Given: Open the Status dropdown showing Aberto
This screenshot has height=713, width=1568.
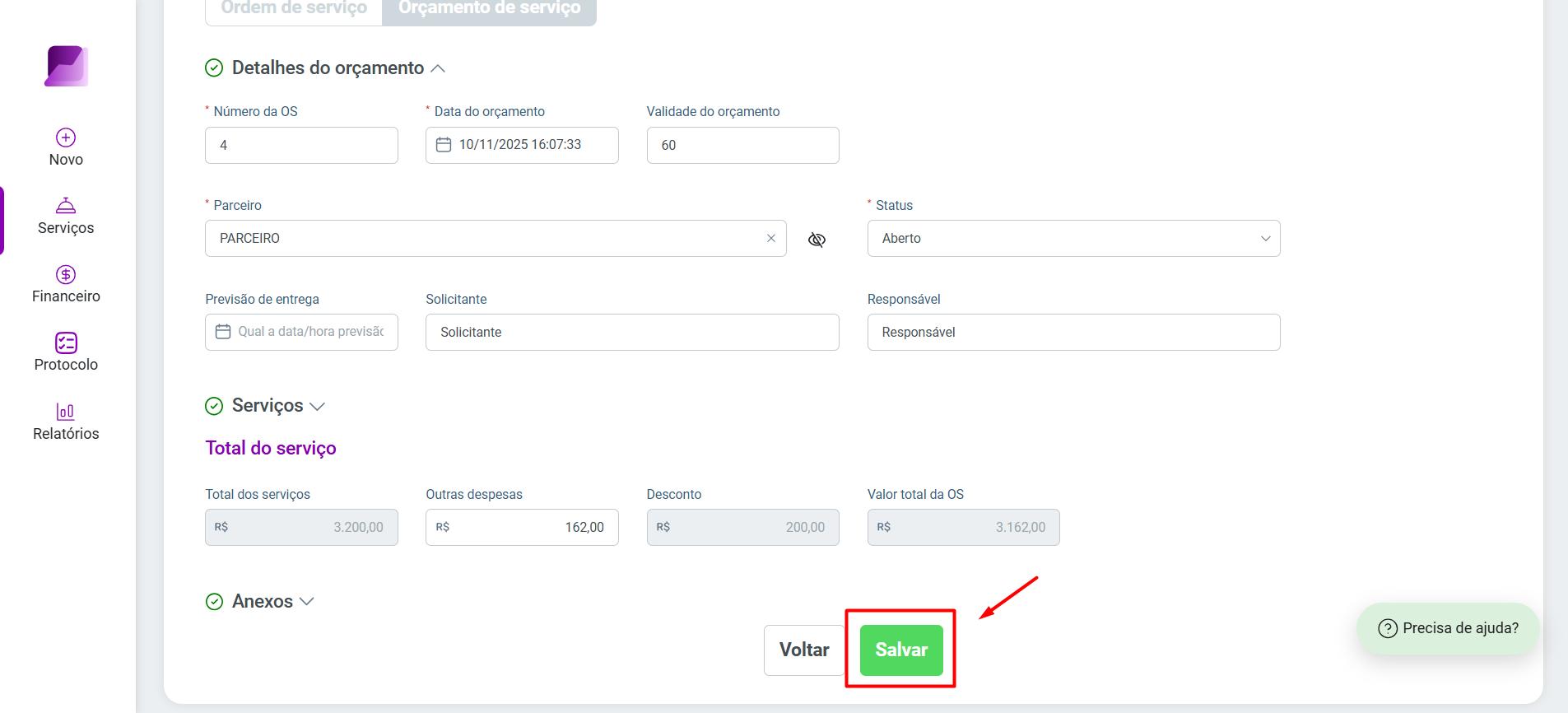Looking at the screenshot, I should click(1073, 238).
